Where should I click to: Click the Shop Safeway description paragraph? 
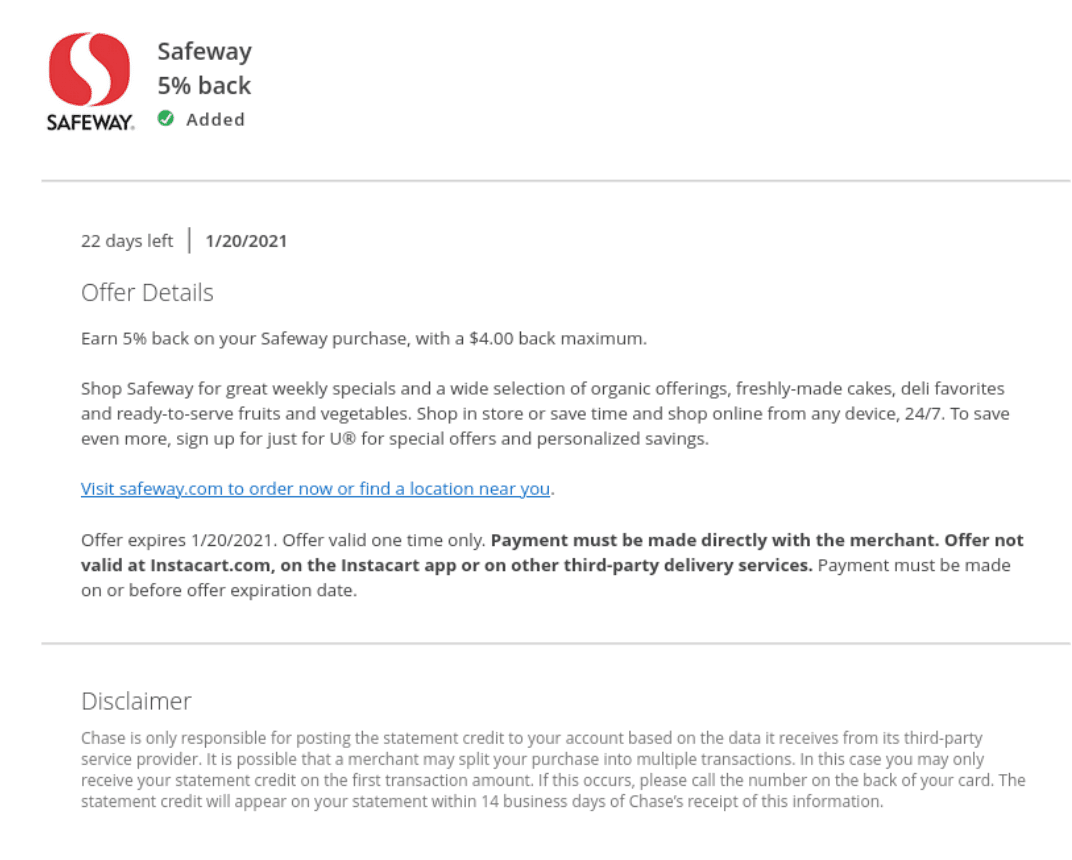pos(545,414)
